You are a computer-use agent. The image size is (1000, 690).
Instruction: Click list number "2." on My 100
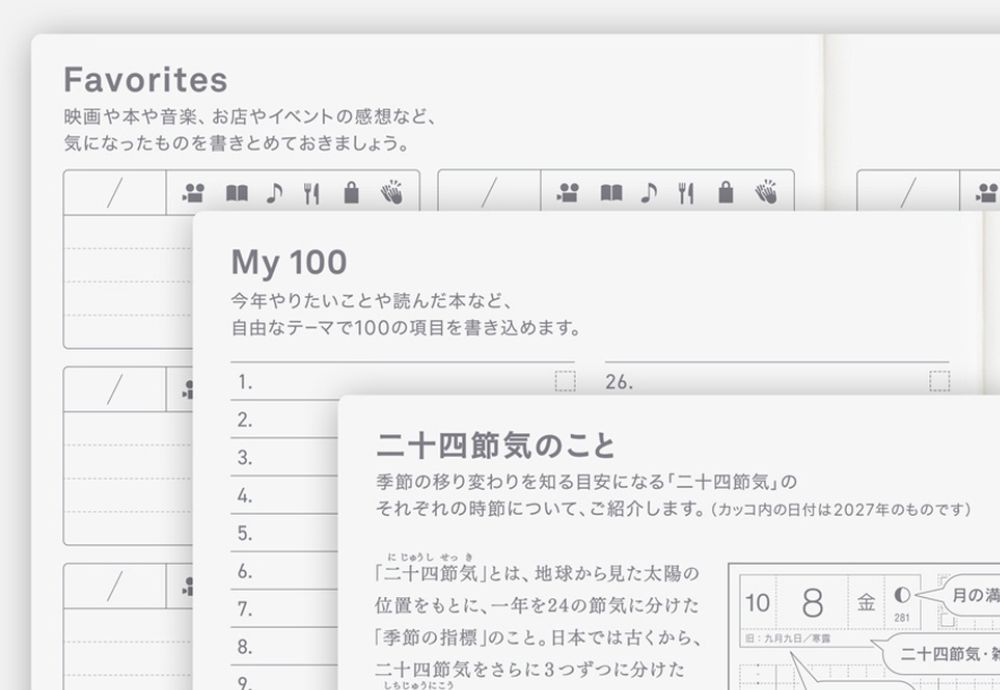[x=245, y=420]
